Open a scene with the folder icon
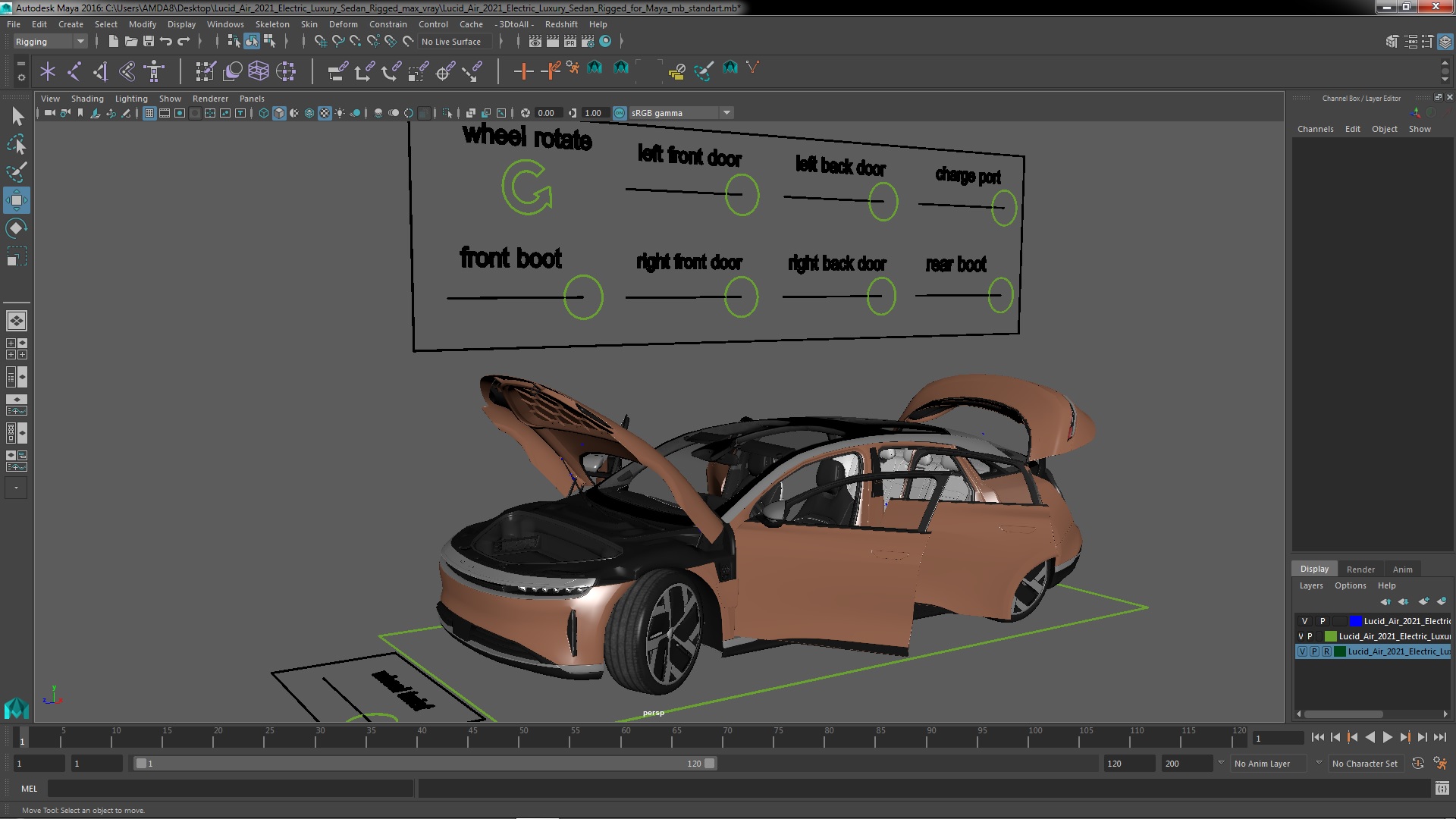The height and width of the screenshot is (819, 1456). pos(131,41)
